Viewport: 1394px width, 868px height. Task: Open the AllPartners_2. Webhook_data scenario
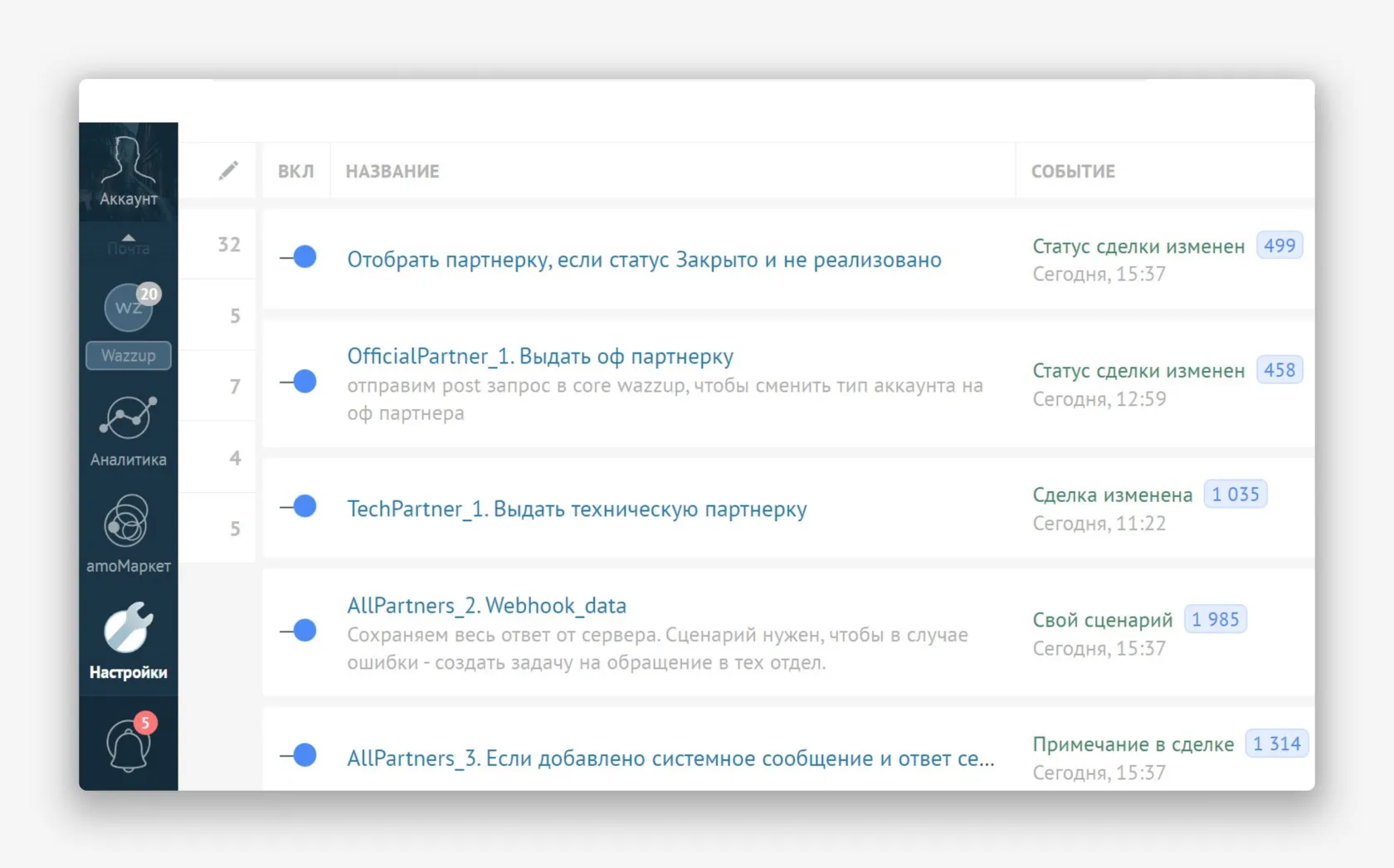pos(486,606)
